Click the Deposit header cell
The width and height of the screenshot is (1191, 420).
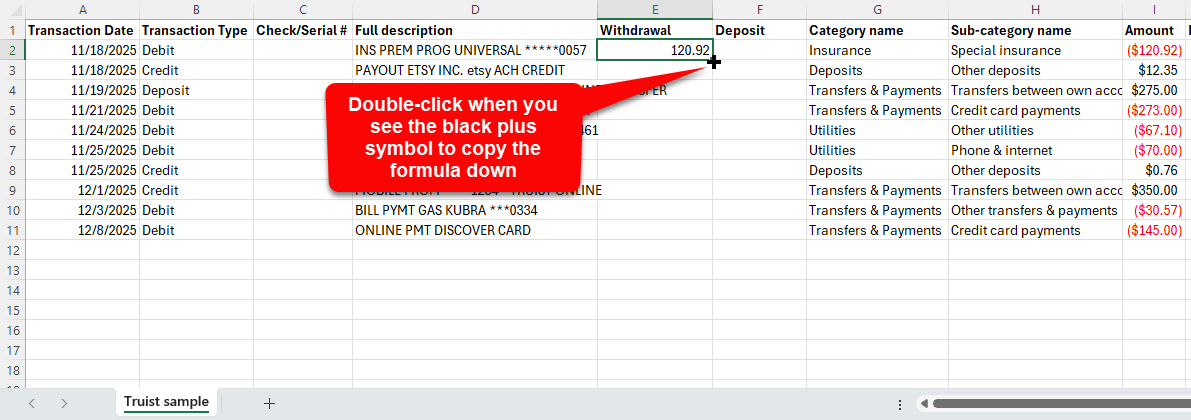[x=759, y=30]
